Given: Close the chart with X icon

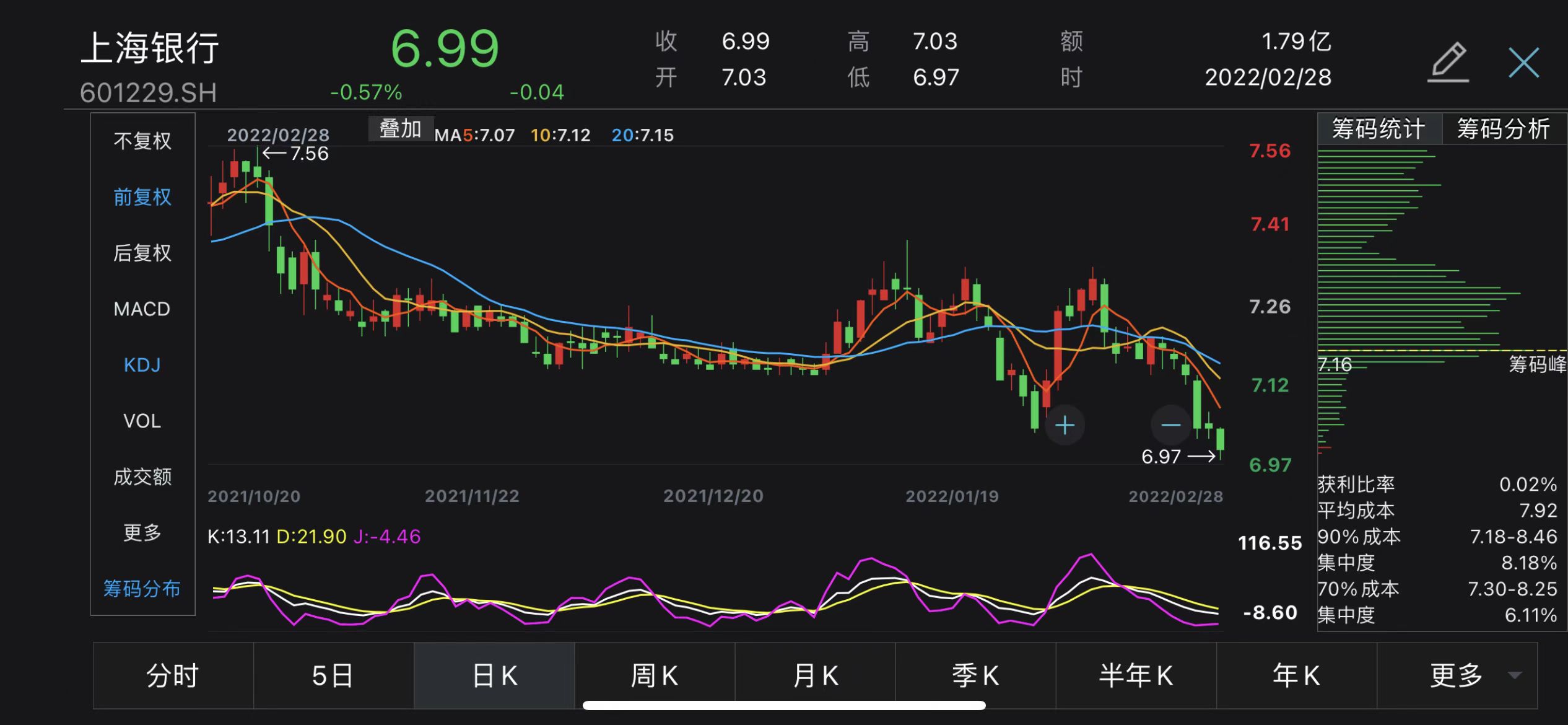Looking at the screenshot, I should pyautogui.click(x=1523, y=62).
